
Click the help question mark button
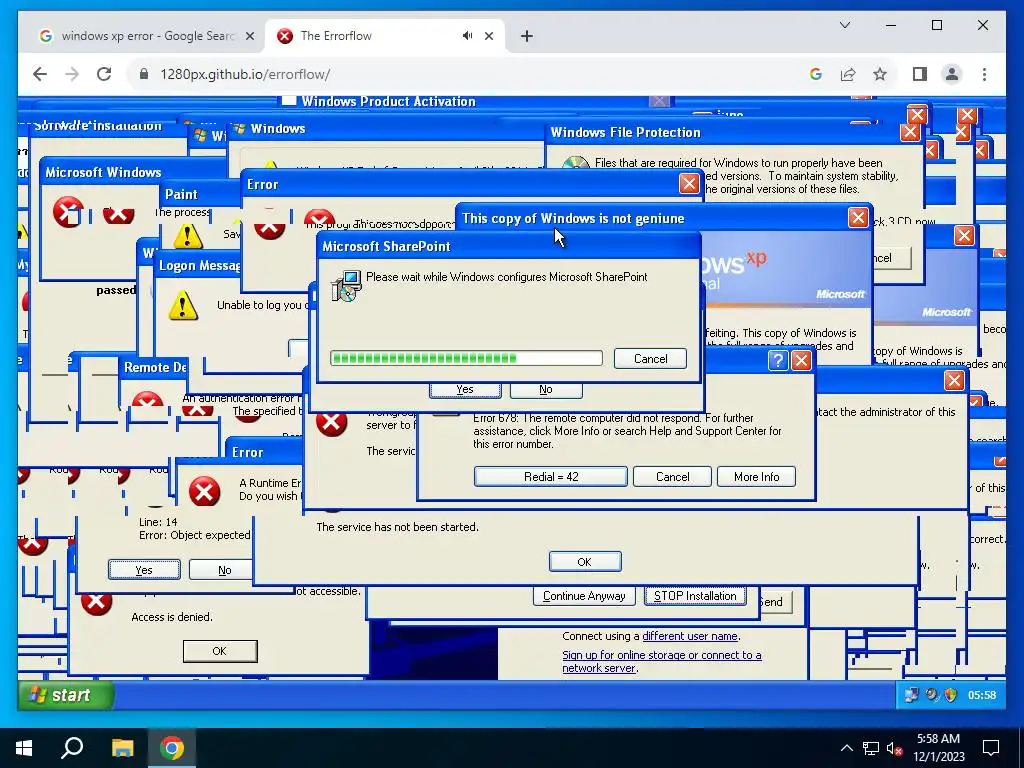pos(777,360)
